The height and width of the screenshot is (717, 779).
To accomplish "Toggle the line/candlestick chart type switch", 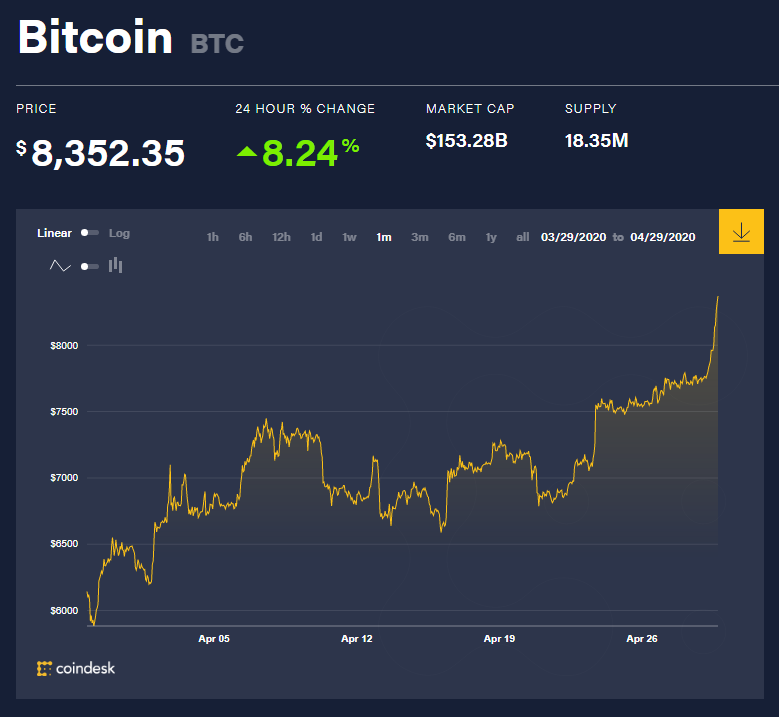I will 90,266.
